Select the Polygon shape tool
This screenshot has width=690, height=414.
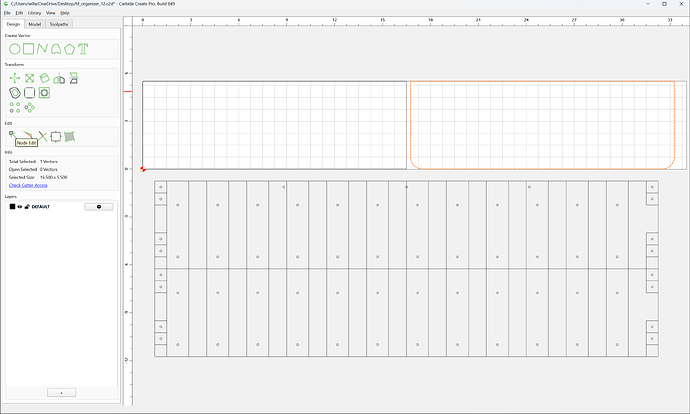[70, 49]
